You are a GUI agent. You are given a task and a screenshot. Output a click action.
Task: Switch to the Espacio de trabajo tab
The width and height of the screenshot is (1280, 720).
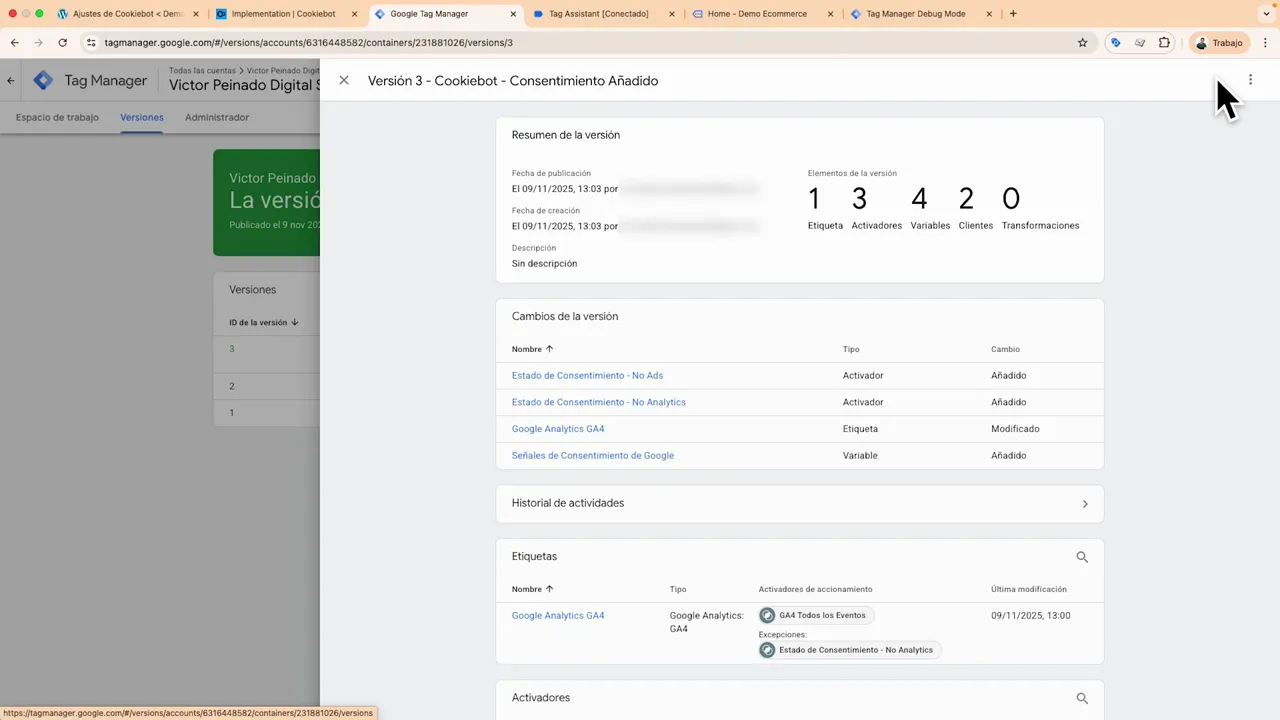tap(57, 117)
